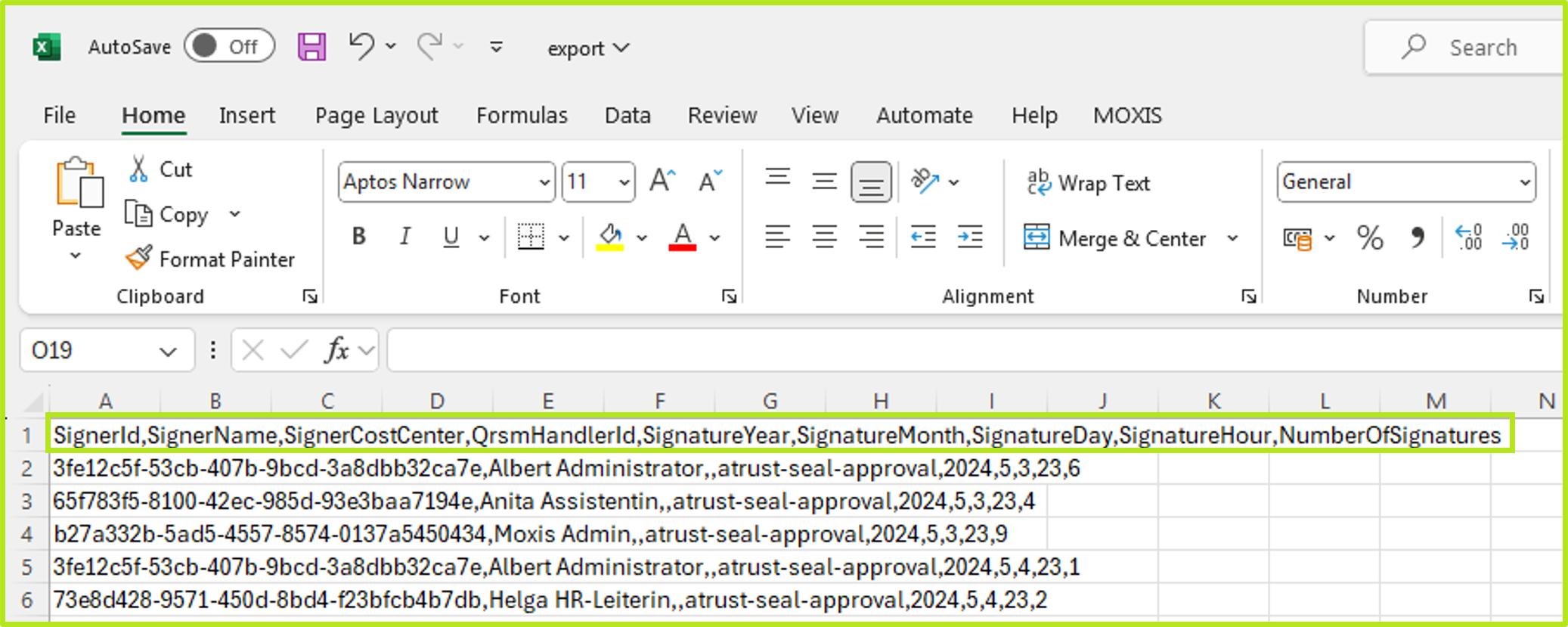Image resolution: width=1568 pixels, height=627 pixels.
Task: Click the Undo arrow icon
Action: pos(361,47)
